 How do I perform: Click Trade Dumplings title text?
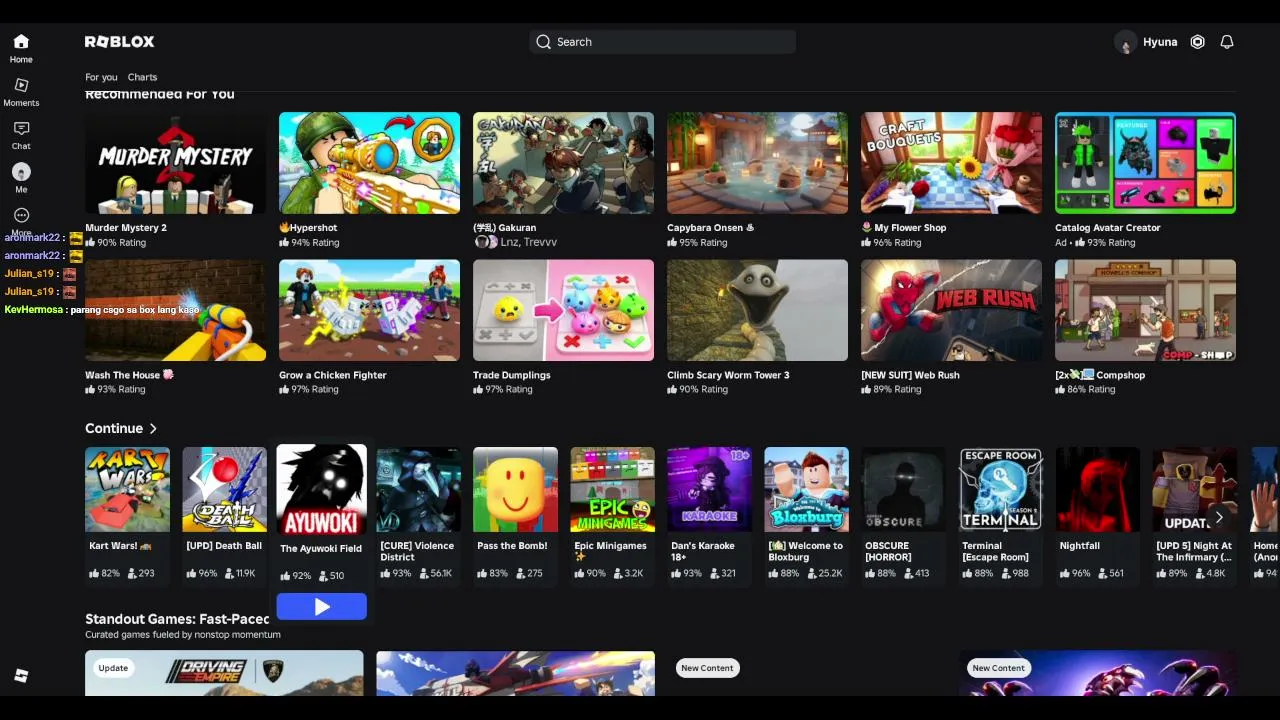click(512, 375)
